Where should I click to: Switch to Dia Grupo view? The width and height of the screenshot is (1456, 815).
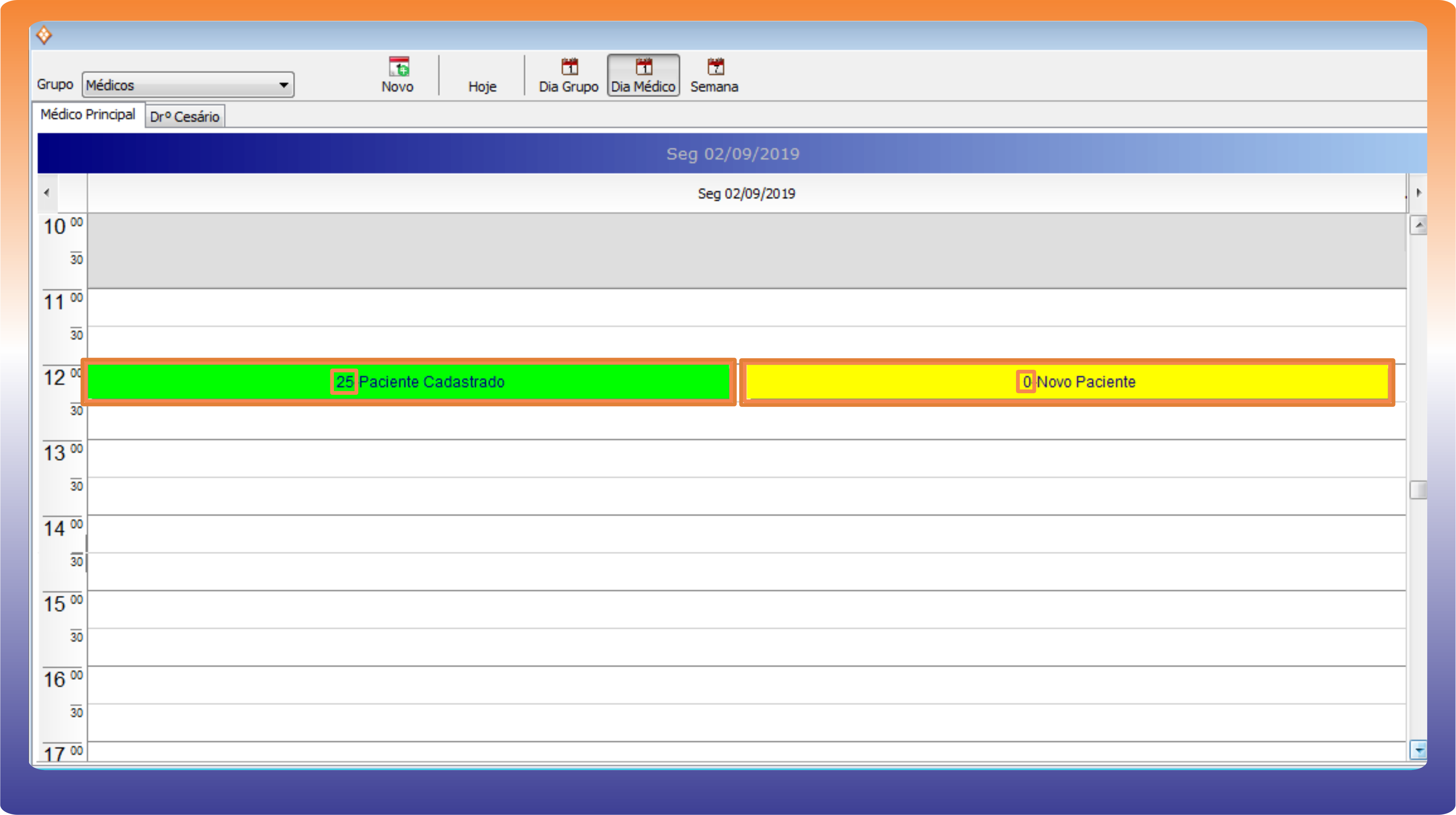click(x=568, y=75)
